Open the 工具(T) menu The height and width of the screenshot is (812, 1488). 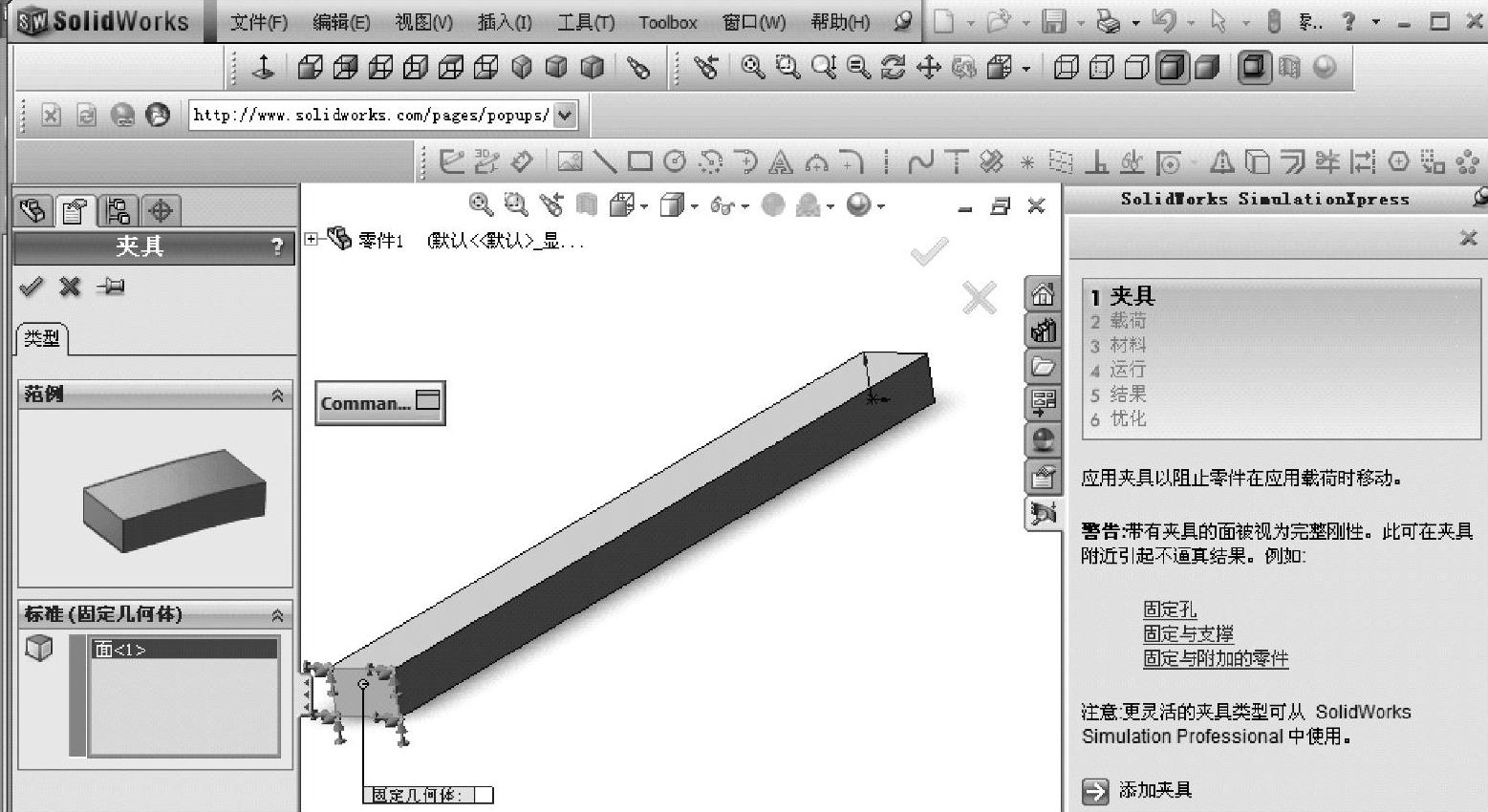click(586, 22)
